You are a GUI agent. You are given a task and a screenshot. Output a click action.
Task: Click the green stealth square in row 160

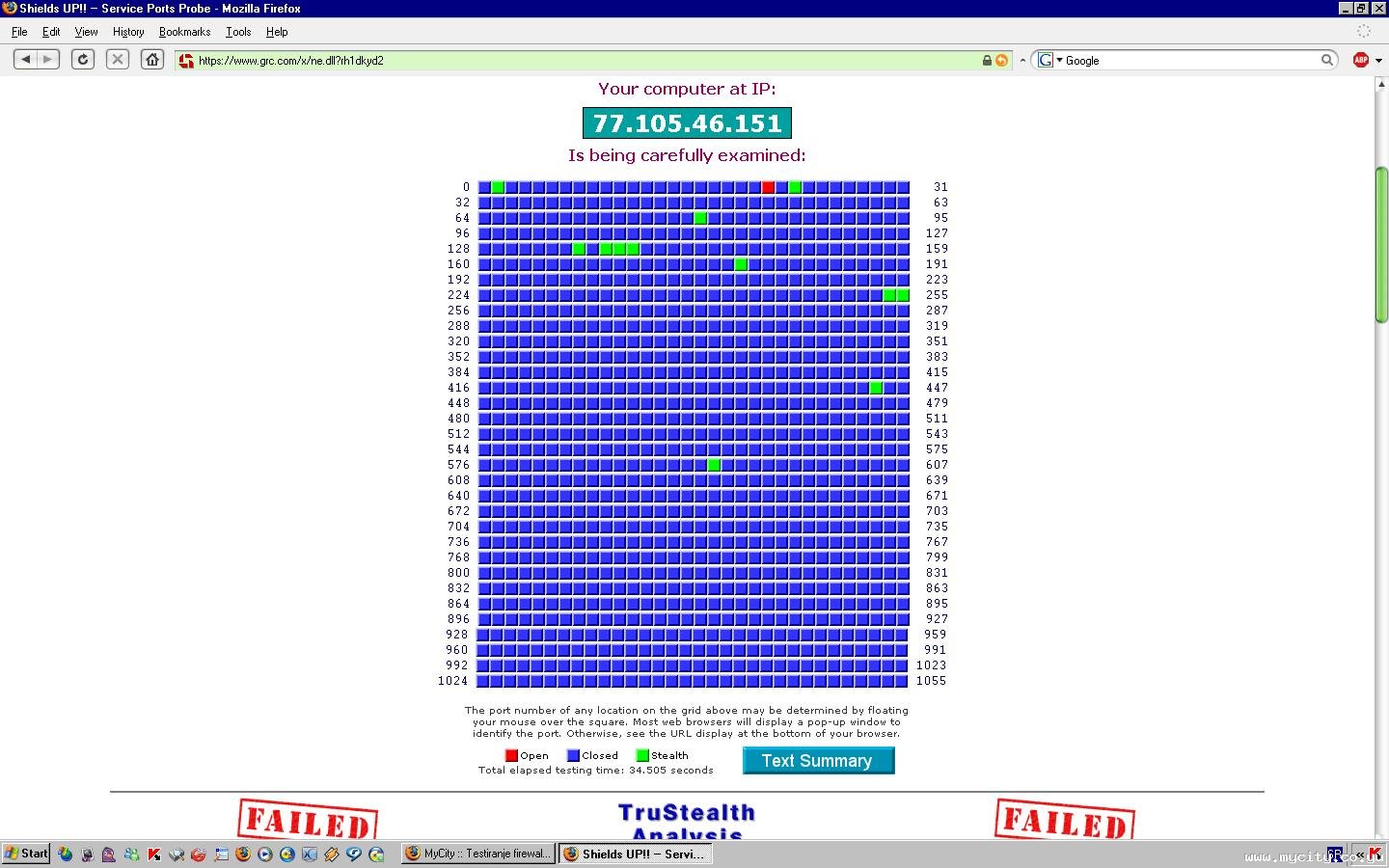click(x=741, y=264)
